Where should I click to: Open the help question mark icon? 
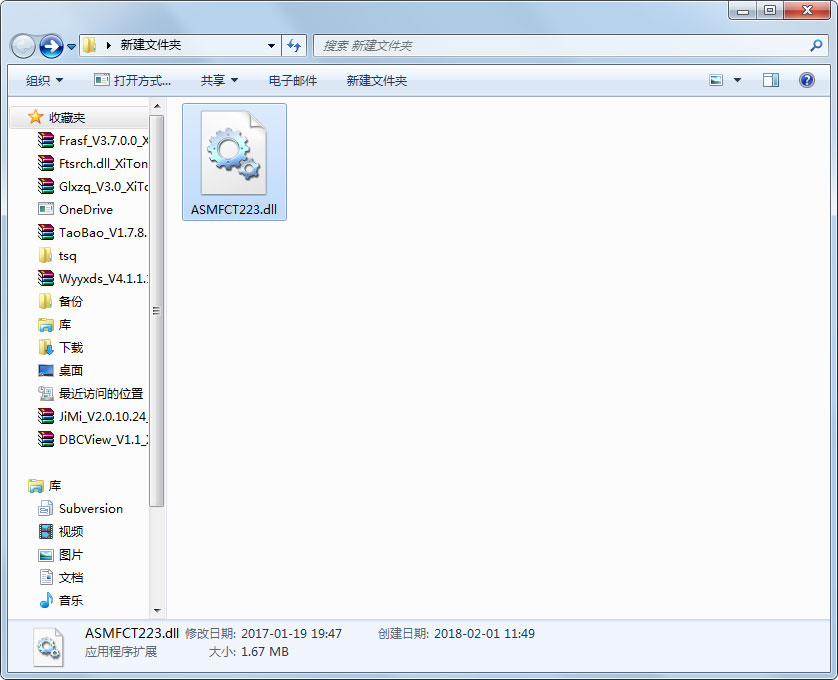(807, 80)
